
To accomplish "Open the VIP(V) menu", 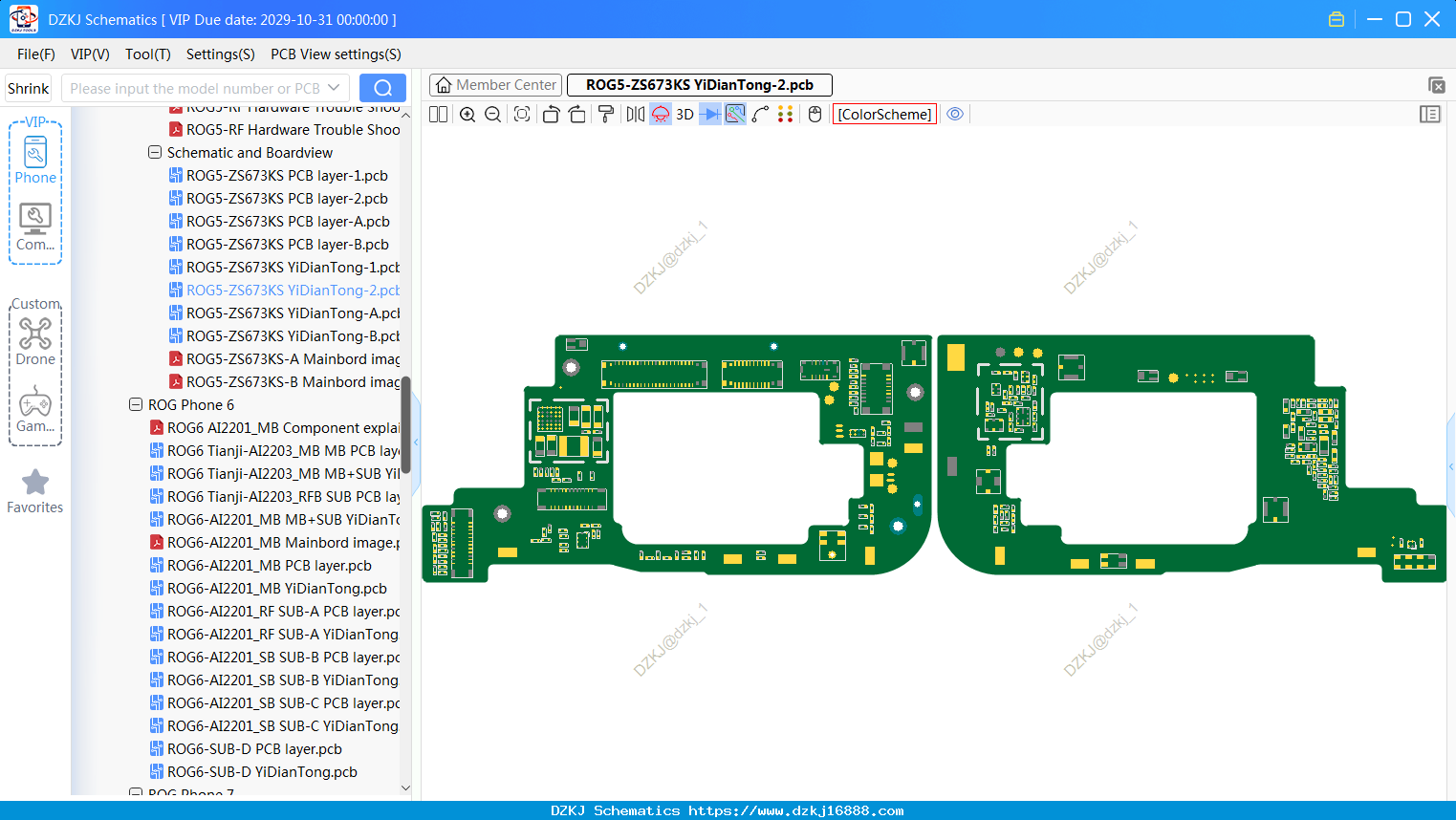I will tap(90, 54).
